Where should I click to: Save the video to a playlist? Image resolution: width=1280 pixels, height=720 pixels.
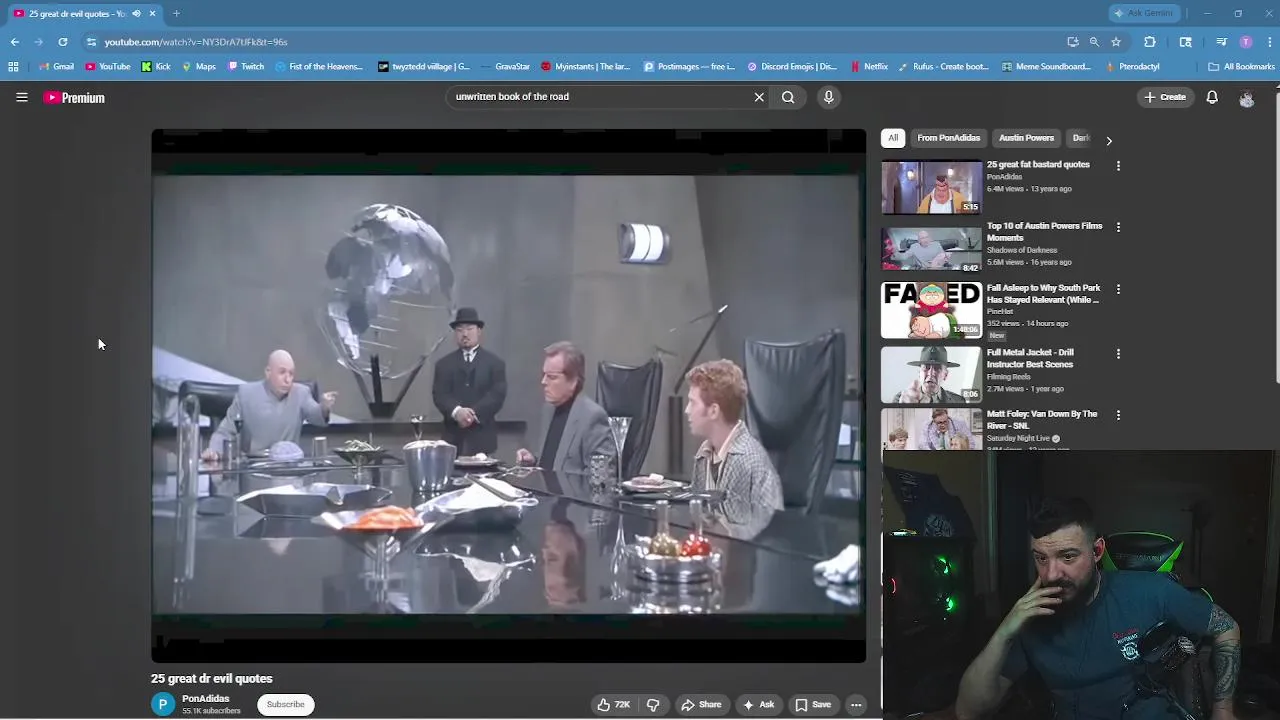[813, 705]
